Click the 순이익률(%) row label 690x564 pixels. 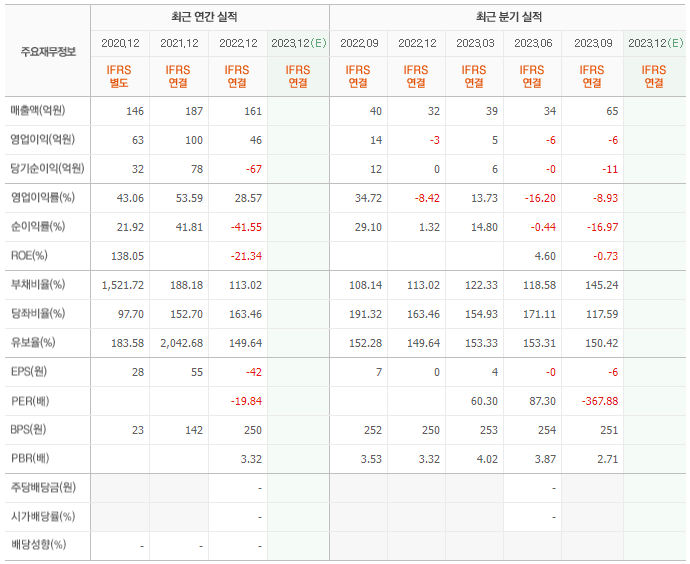(x=38, y=227)
